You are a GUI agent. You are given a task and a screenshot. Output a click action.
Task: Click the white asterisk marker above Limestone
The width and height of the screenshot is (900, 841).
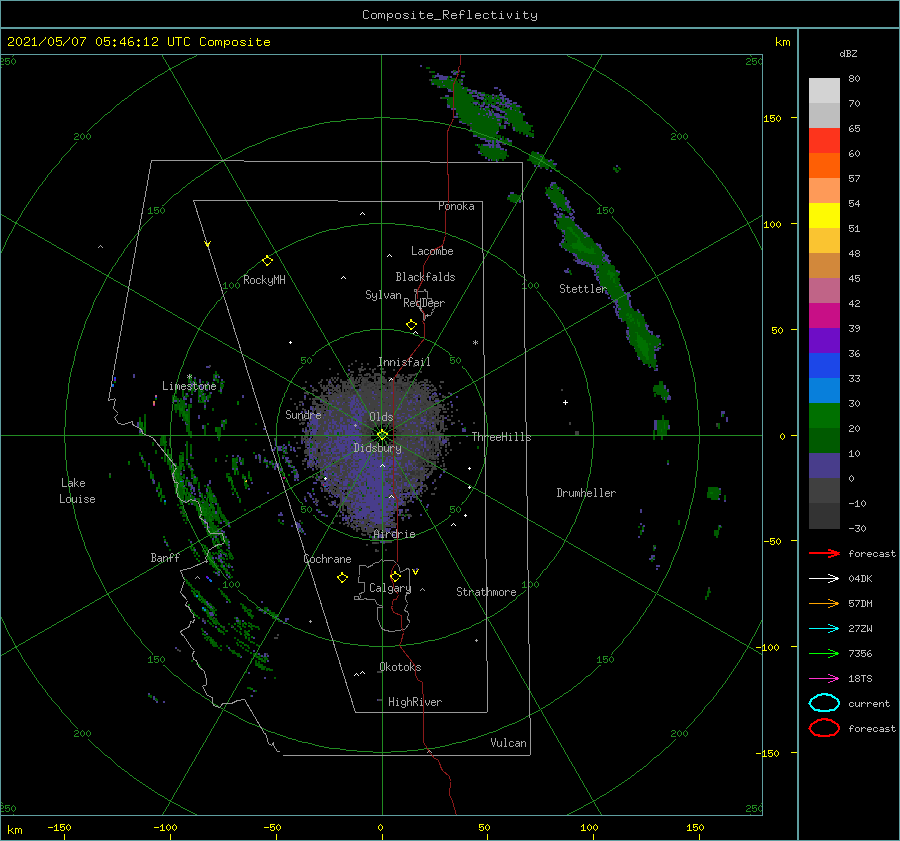click(189, 377)
